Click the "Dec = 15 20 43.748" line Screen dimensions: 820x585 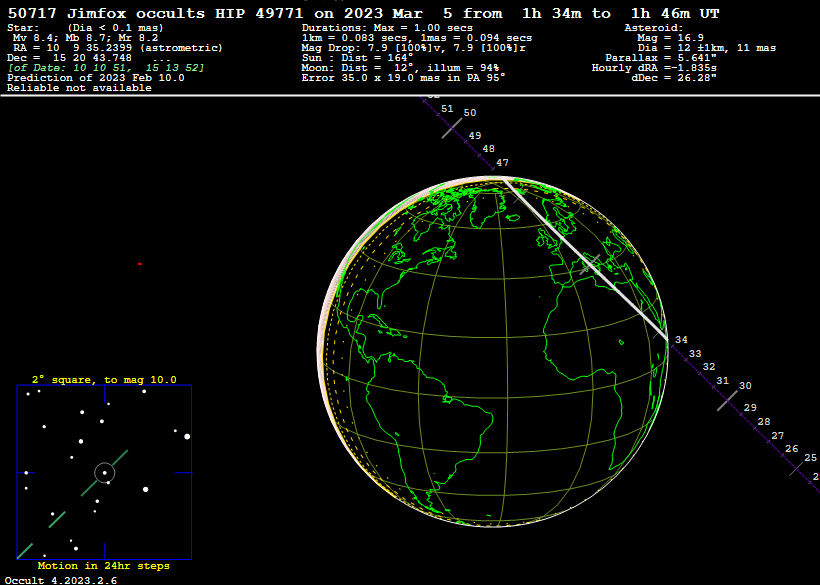(x=70, y=58)
